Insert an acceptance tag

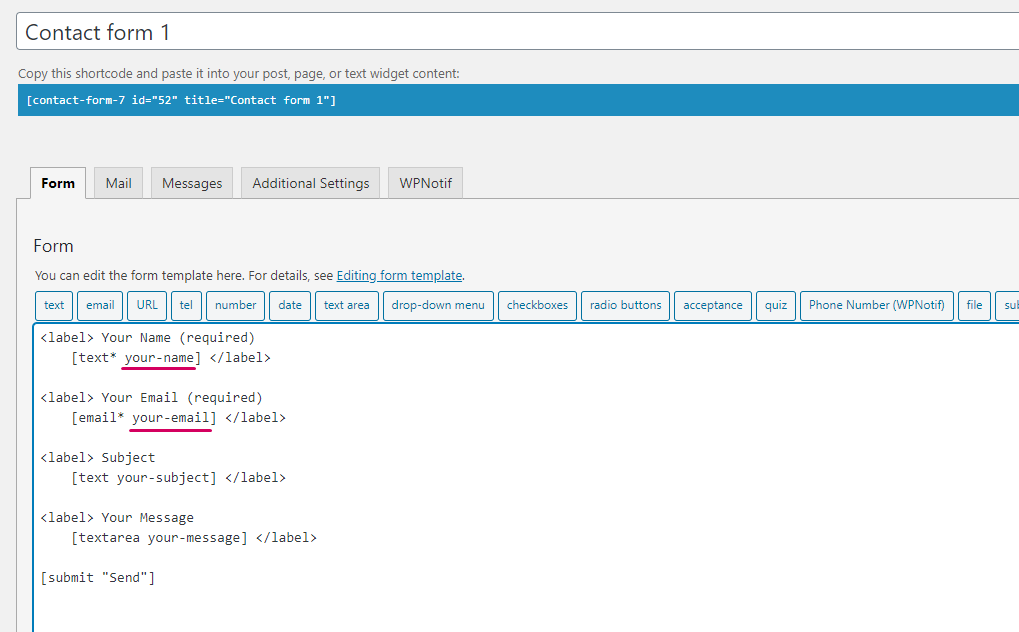713,305
